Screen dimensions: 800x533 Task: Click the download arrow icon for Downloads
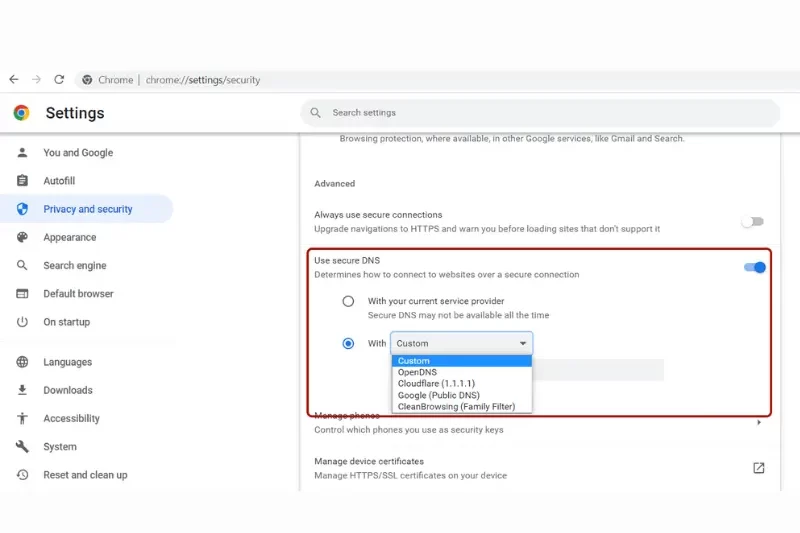[22, 390]
